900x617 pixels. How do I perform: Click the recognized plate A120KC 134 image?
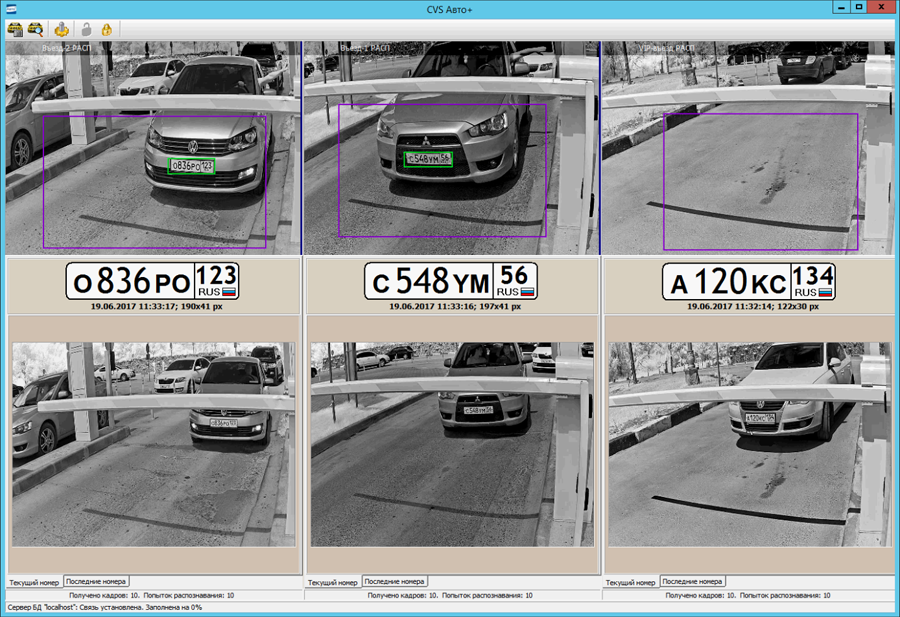[749, 281]
